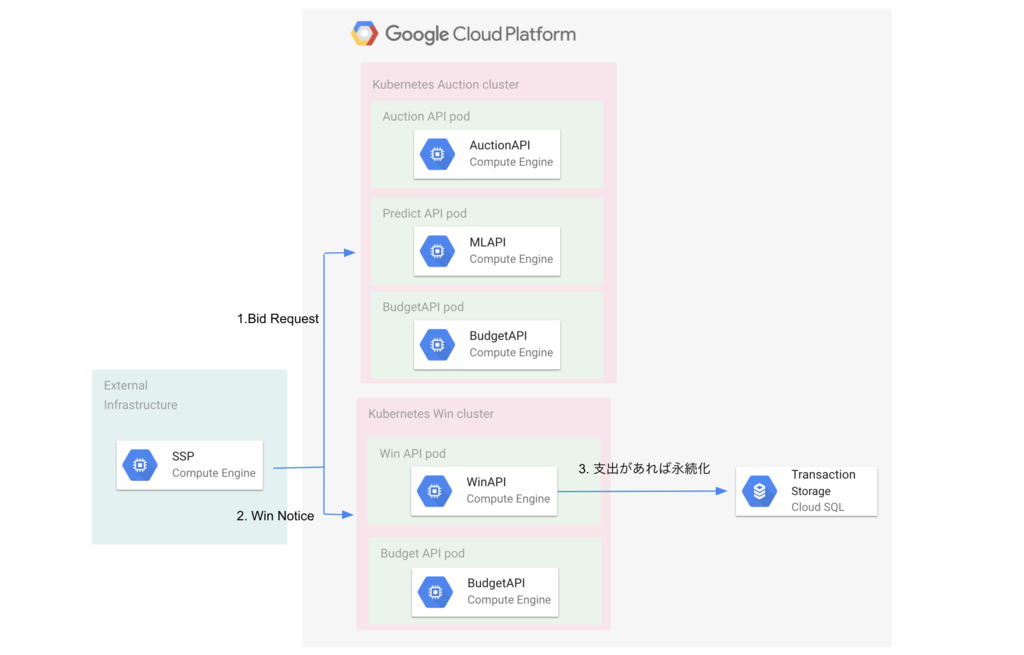The image size is (1024, 655).
Task: Select the 1.Bid Request label
Action: pyautogui.click(x=278, y=319)
